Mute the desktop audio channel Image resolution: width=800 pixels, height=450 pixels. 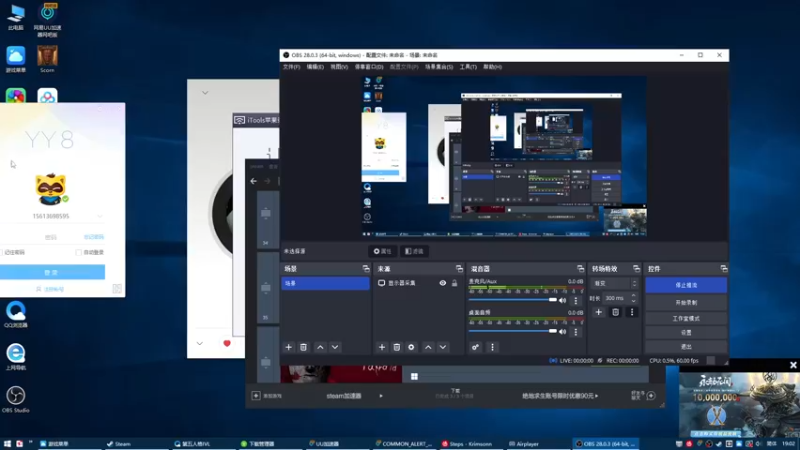pyautogui.click(x=562, y=332)
